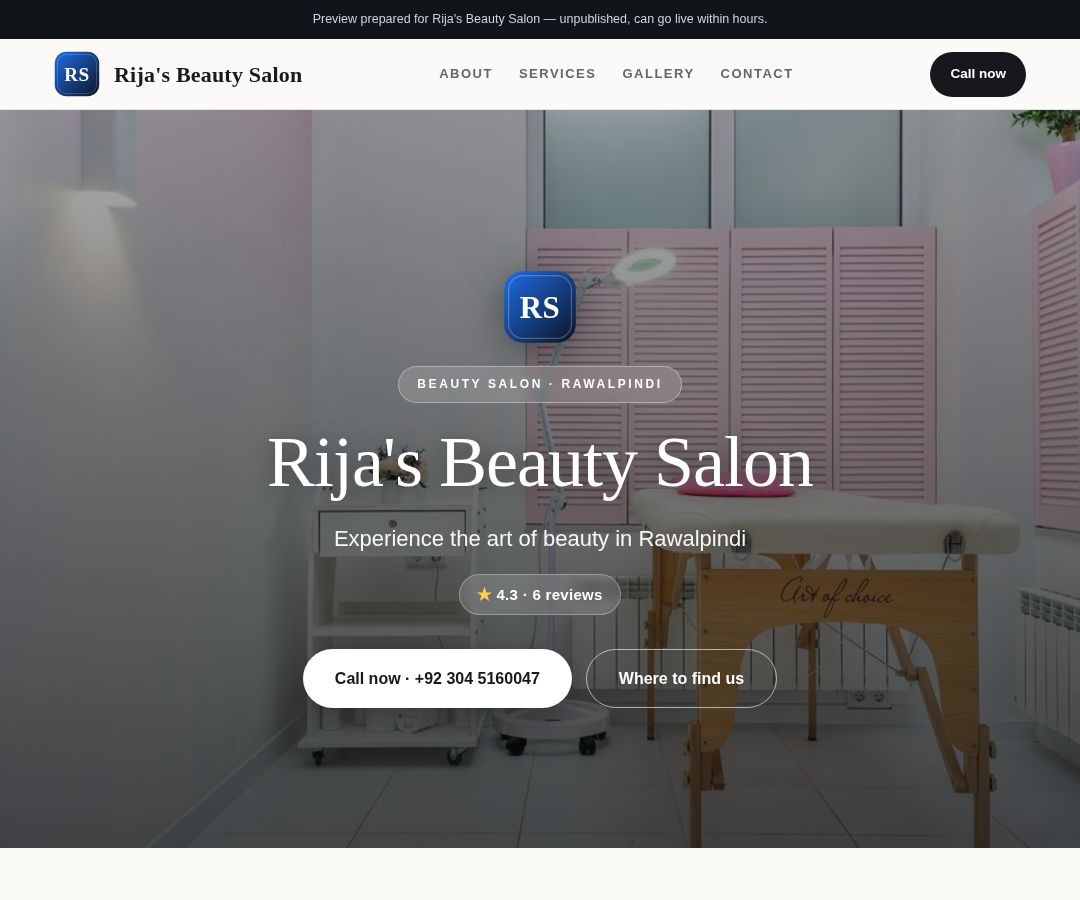Go to the Services menu item
This screenshot has height=900, width=1080.
click(557, 74)
